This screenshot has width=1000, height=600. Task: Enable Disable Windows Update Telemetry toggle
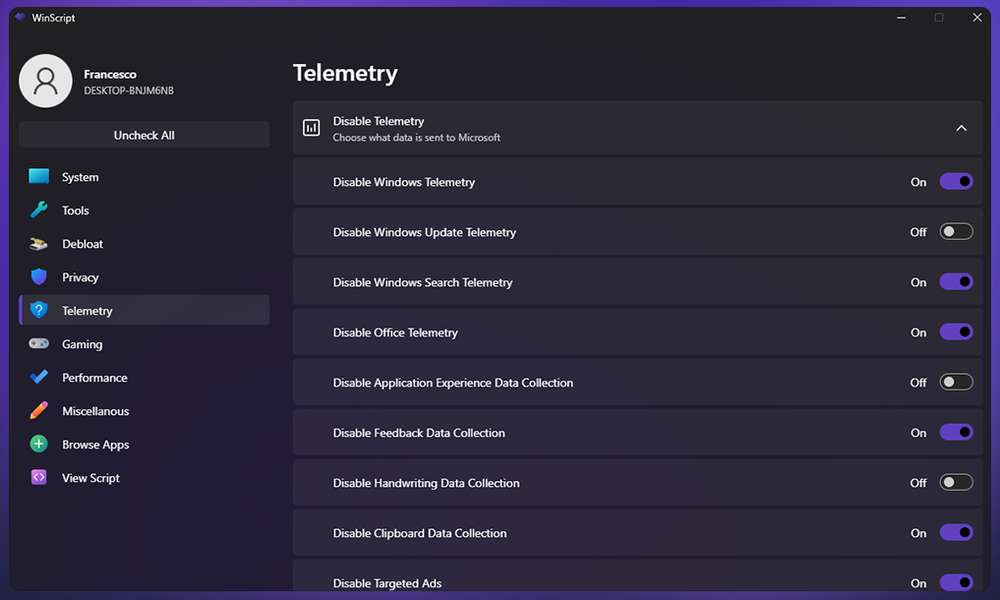pyautogui.click(x=956, y=231)
